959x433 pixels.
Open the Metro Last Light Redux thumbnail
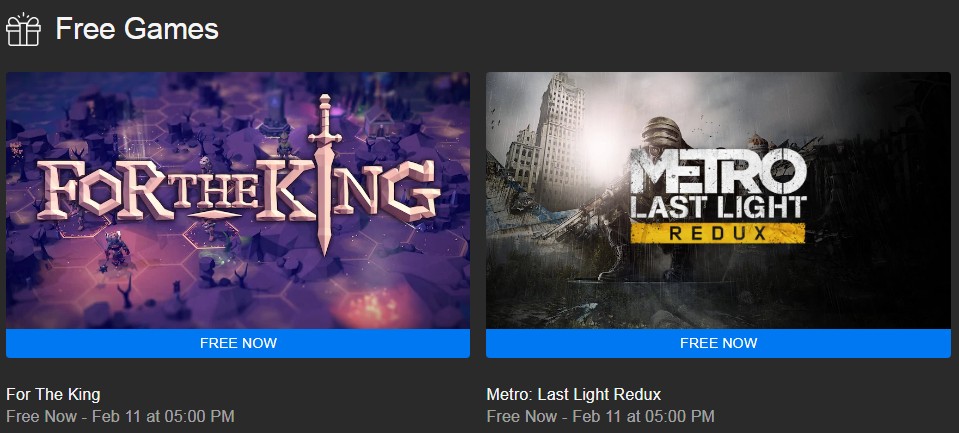(x=718, y=201)
